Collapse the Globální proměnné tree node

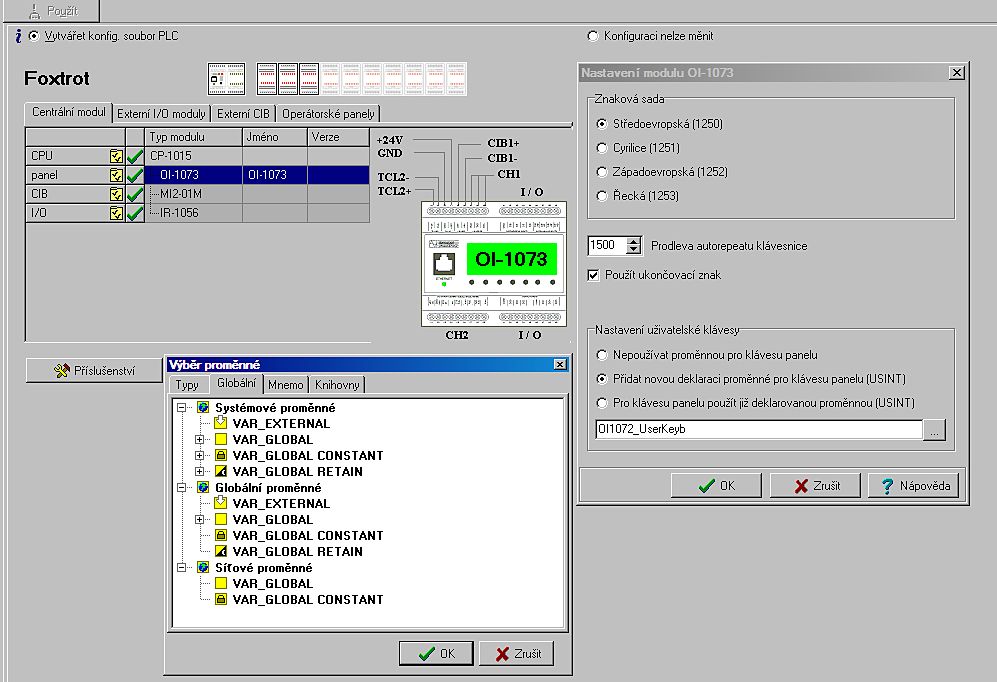point(182,488)
